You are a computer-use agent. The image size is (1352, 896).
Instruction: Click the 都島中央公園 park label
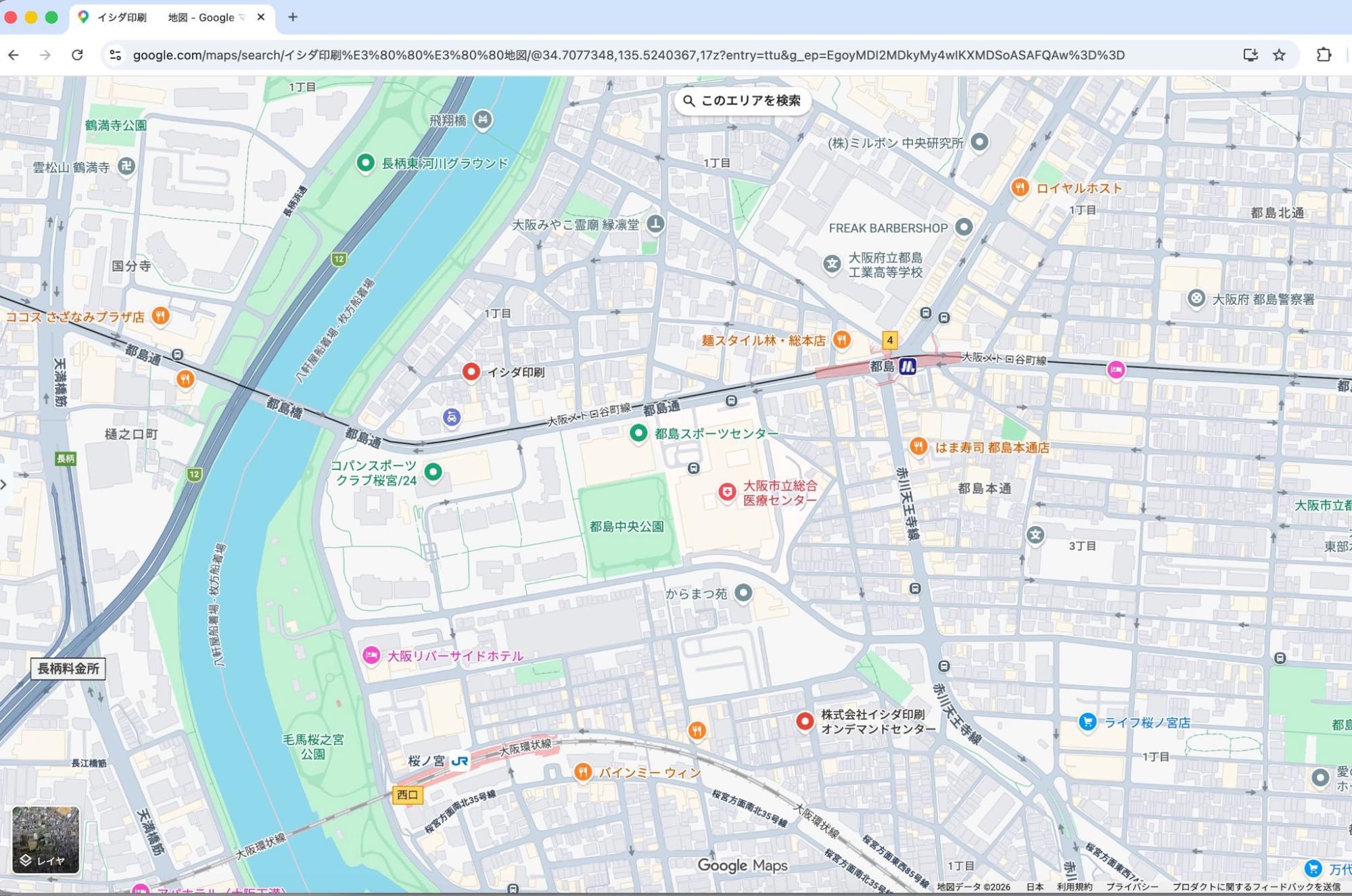[x=626, y=526]
